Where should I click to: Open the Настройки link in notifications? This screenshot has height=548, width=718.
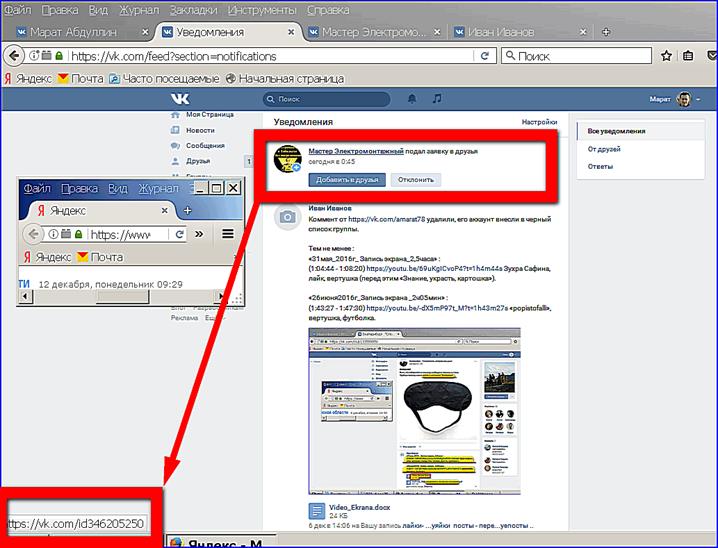[538, 122]
